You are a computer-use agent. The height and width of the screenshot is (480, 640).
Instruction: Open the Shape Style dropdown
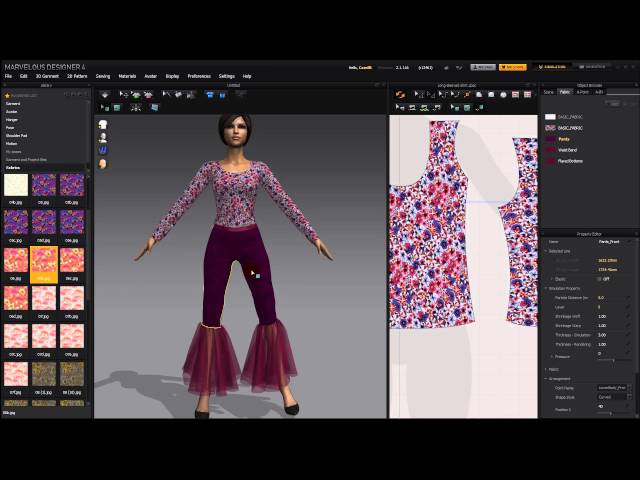point(614,397)
